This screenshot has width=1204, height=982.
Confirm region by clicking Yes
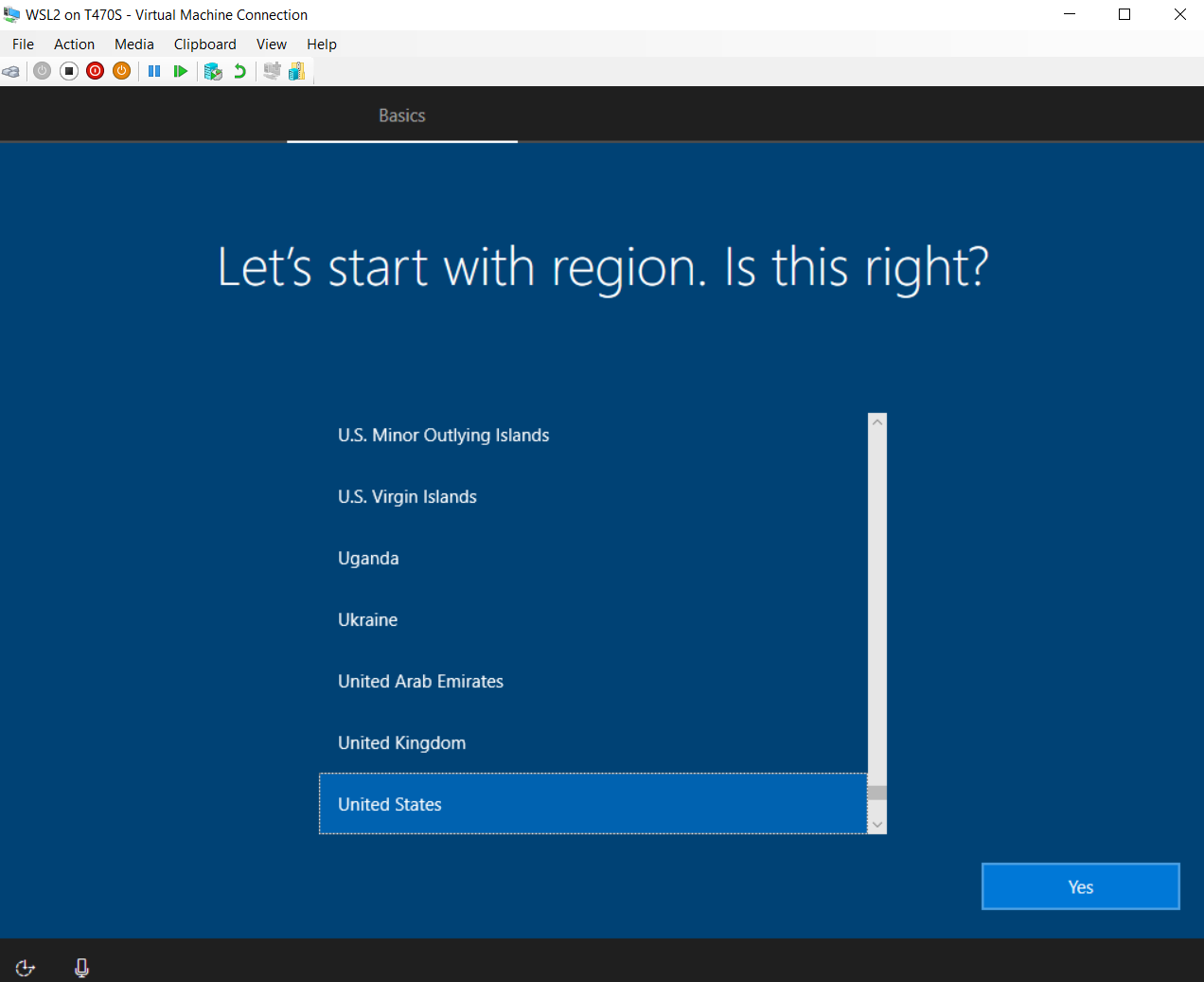[1080, 886]
